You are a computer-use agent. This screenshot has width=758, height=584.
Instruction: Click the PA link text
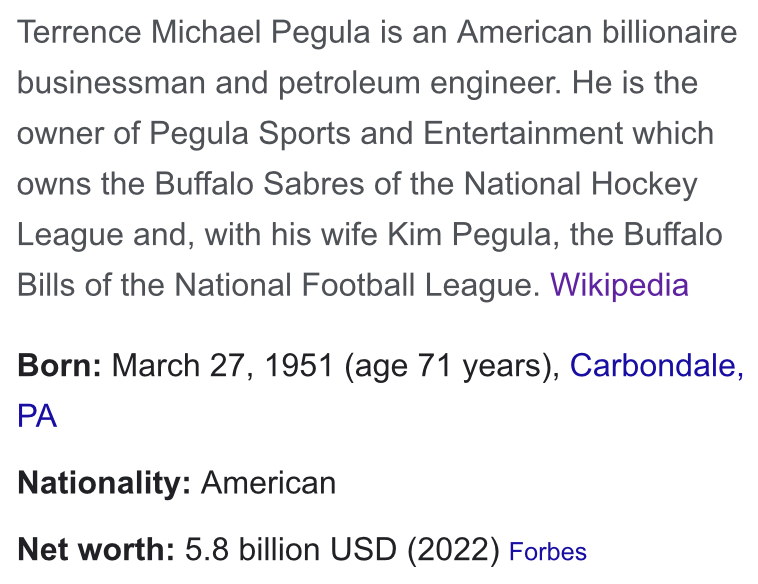coord(37,416)
